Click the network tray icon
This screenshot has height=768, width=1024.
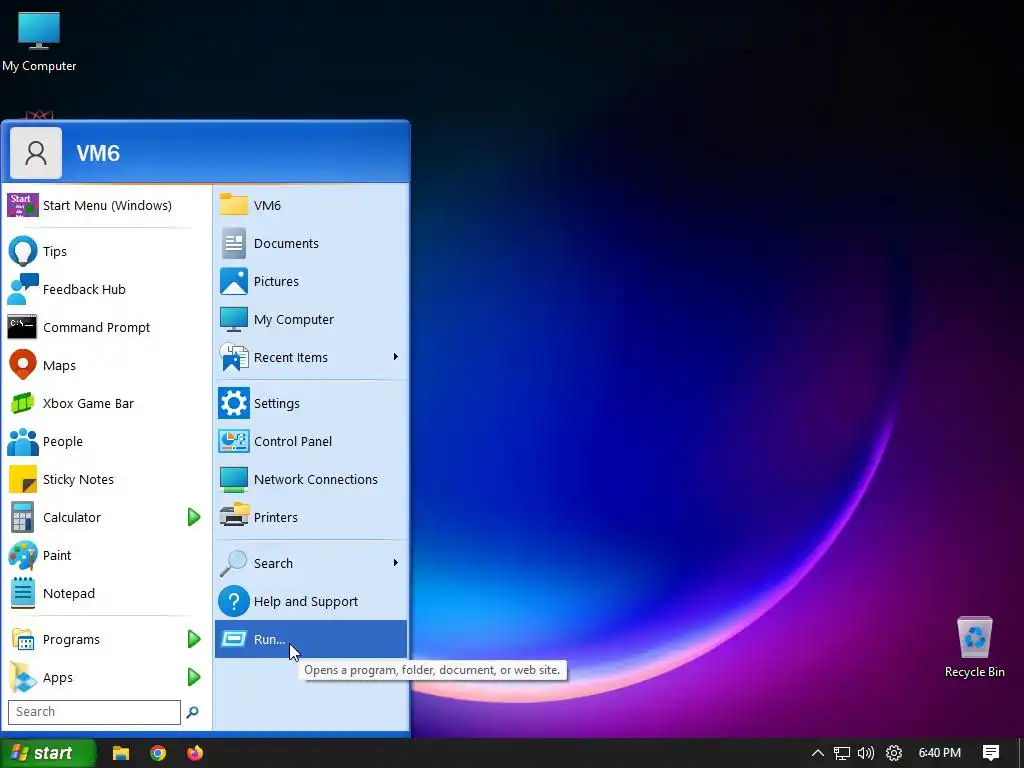[842, 753]
